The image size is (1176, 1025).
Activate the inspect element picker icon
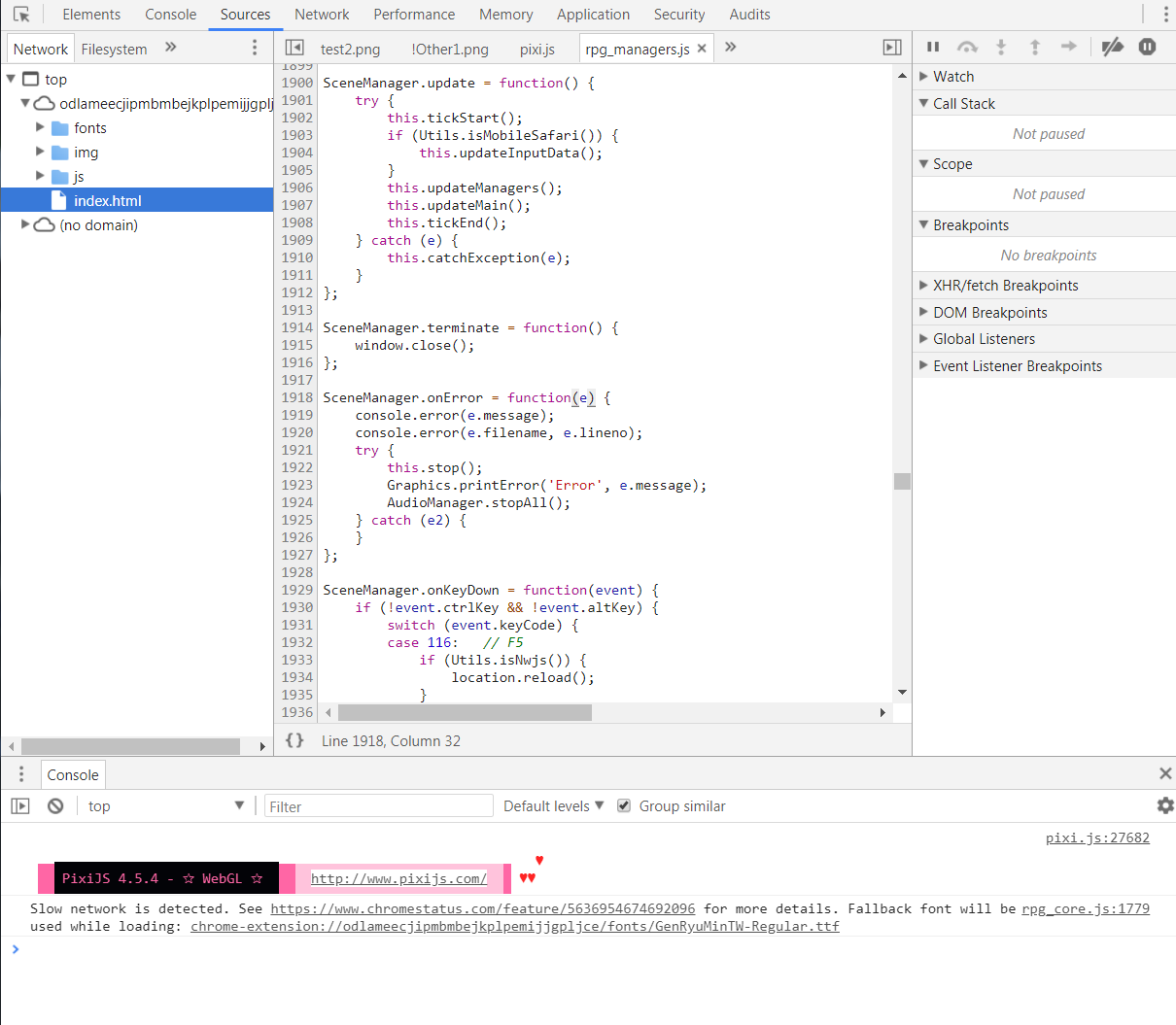(21, 15)
